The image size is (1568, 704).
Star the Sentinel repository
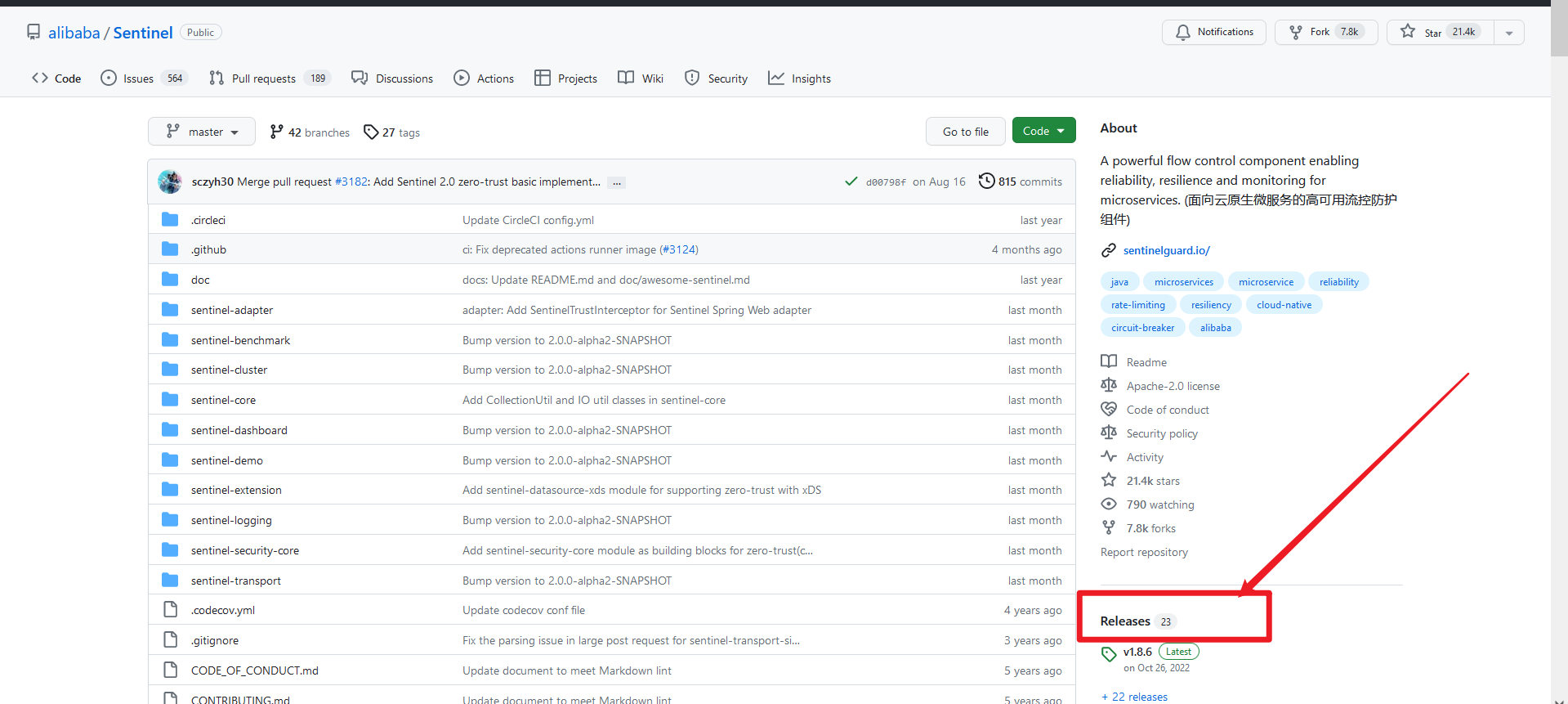tap(1441, 32)
